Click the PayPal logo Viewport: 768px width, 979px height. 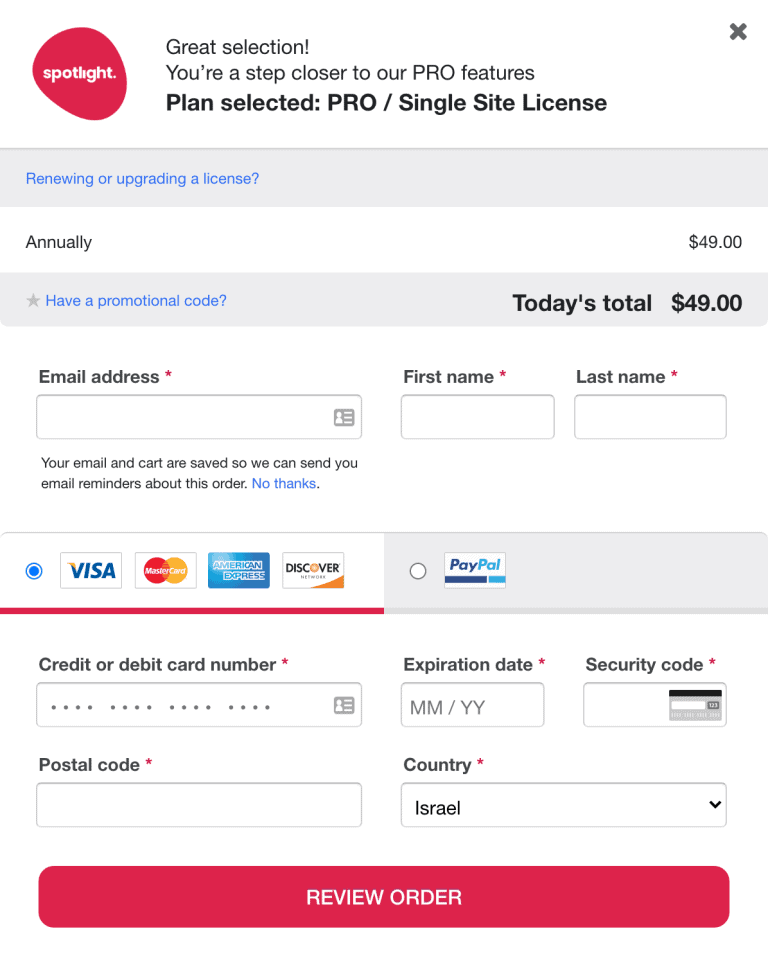pyautogui.click(x=474, y=570)
